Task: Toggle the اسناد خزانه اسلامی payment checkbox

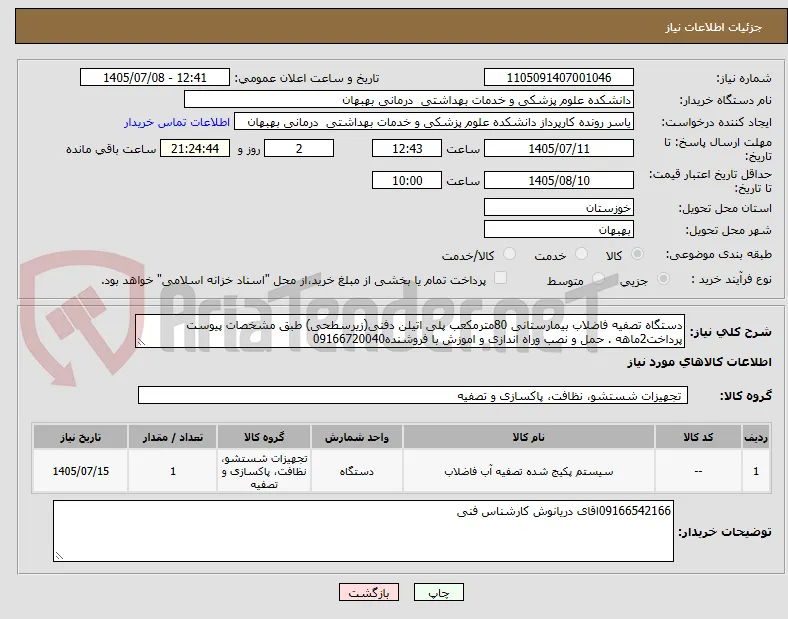Action: pyautogui.click(x=500, y=278)
